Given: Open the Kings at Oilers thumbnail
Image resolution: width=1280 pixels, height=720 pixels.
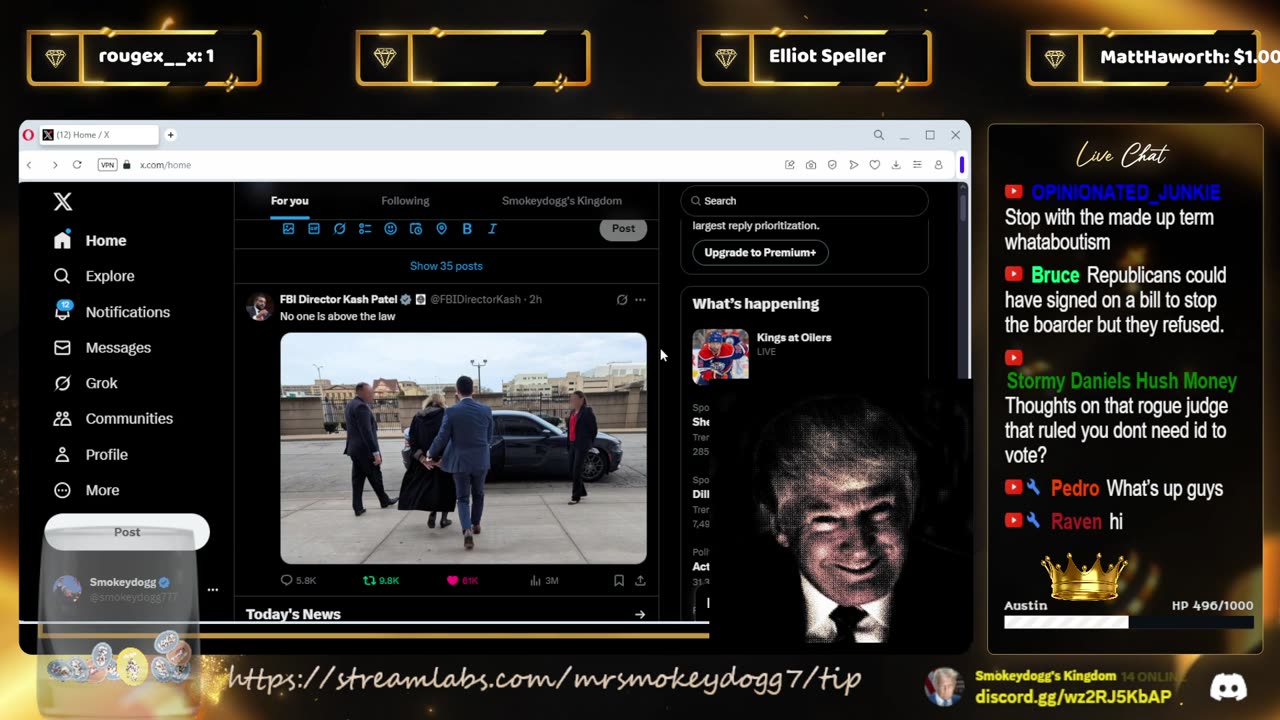Looking at the screenshot, I should pos(720,356).
